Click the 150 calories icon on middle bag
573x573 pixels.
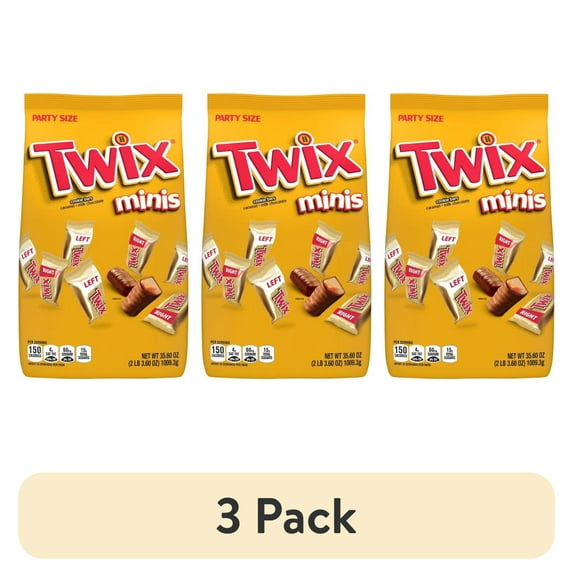218,353
